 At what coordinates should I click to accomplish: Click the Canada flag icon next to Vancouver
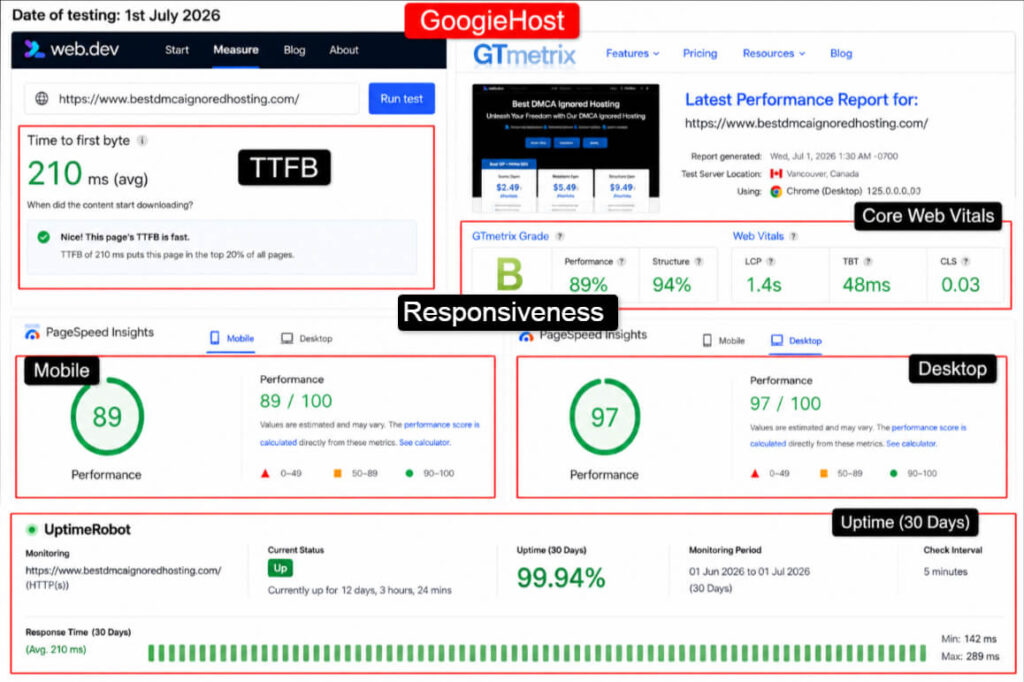[776, 174]
